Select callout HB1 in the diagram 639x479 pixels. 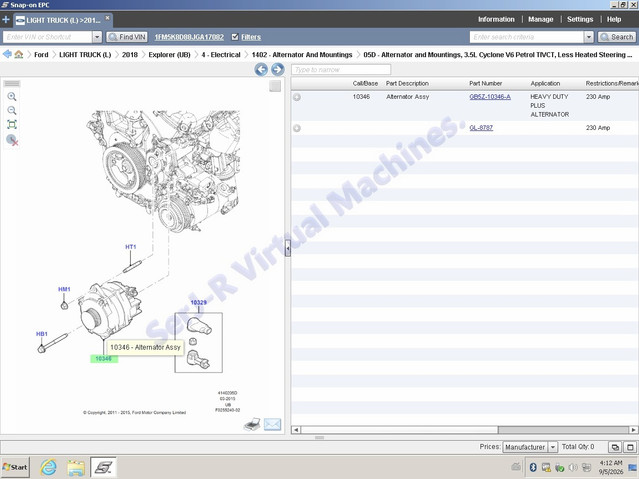(x=42, y=334)
